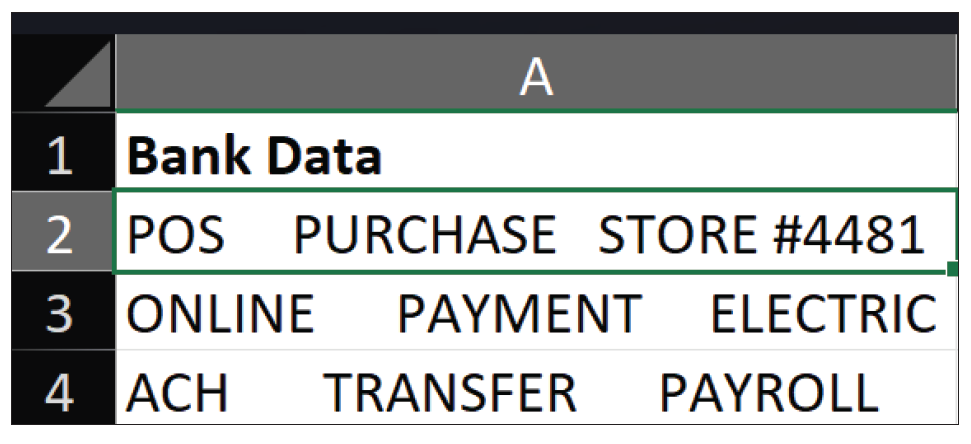Click the word PAYMENT in row 3
The image size is (971, 444).
pyautogui.click(x=519, y=315)
